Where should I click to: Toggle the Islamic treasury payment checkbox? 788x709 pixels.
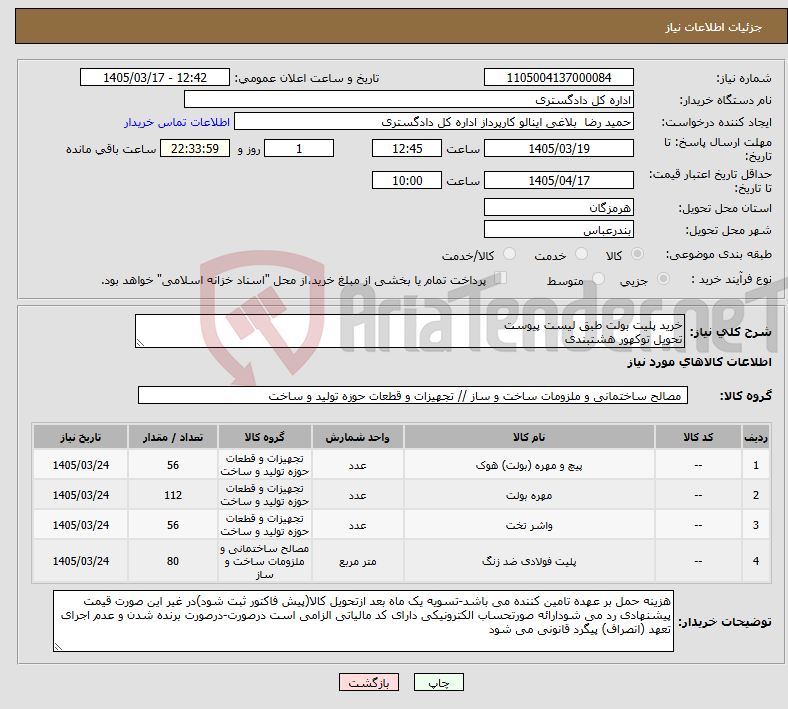click(x=501, y=278)
